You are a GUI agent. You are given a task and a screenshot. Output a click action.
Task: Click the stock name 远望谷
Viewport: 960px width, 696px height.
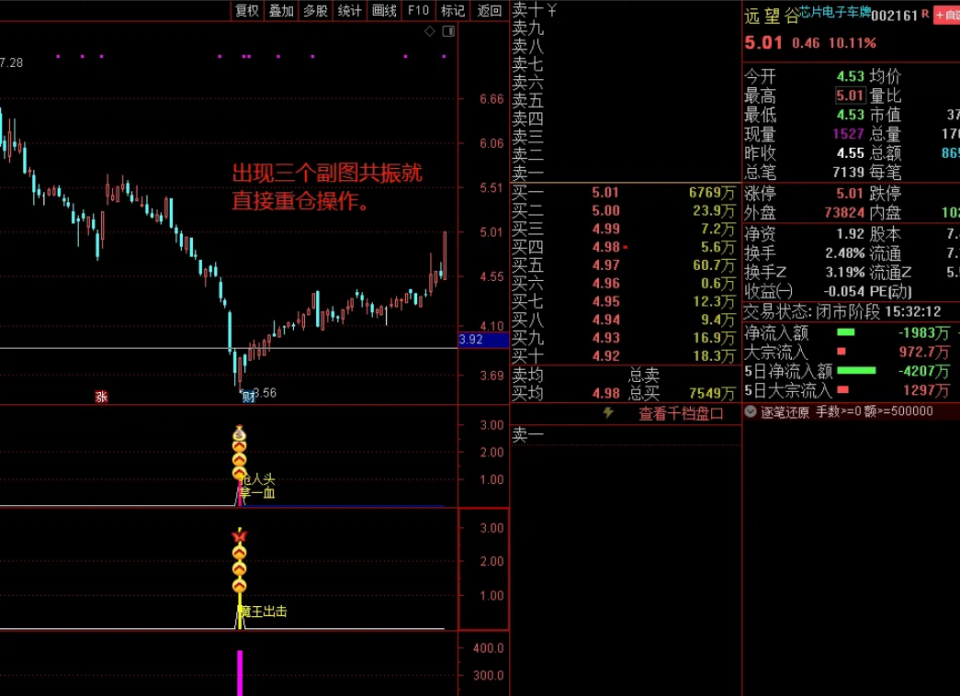click(771, 16)
